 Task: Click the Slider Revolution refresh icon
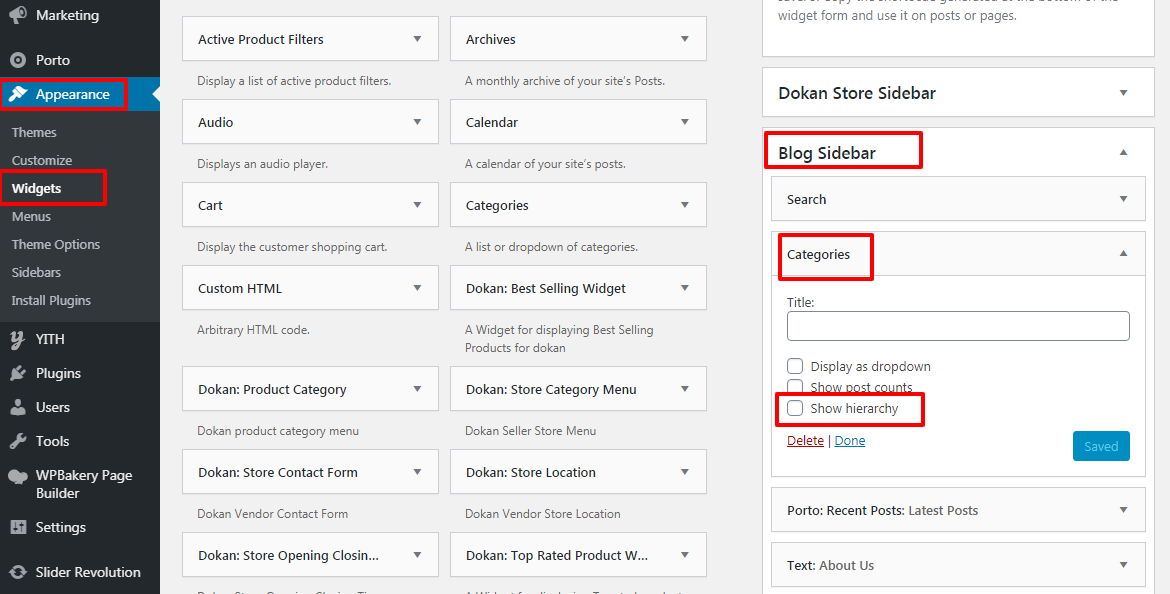[18, 572]
